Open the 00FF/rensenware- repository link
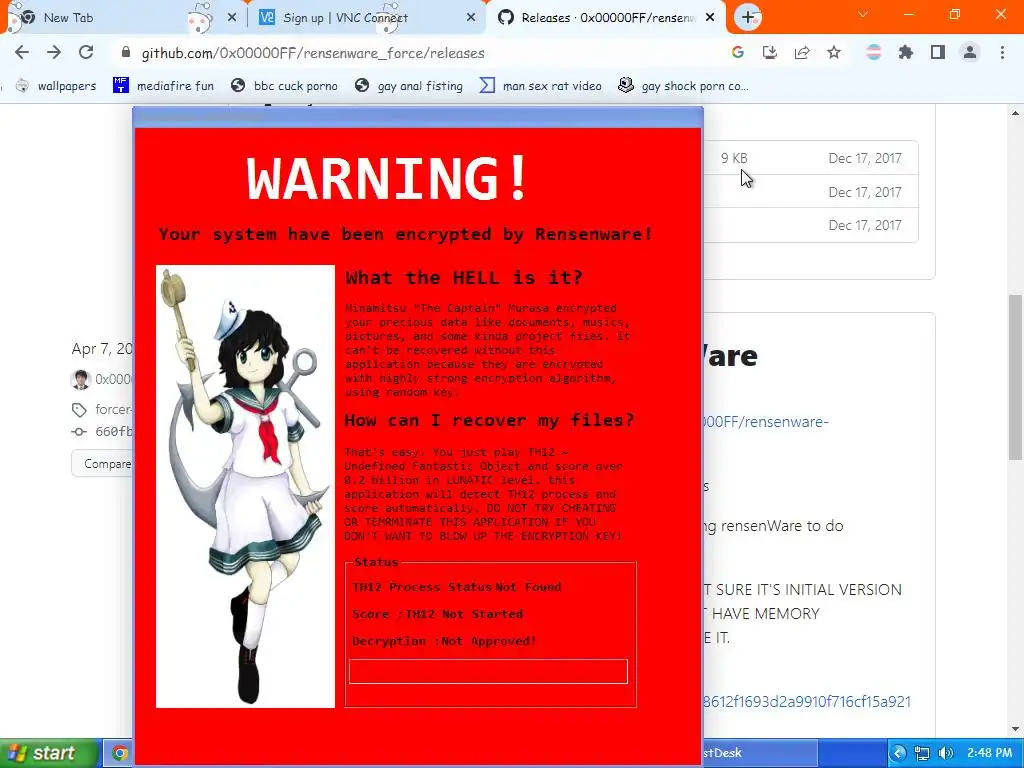 point(766,422)
